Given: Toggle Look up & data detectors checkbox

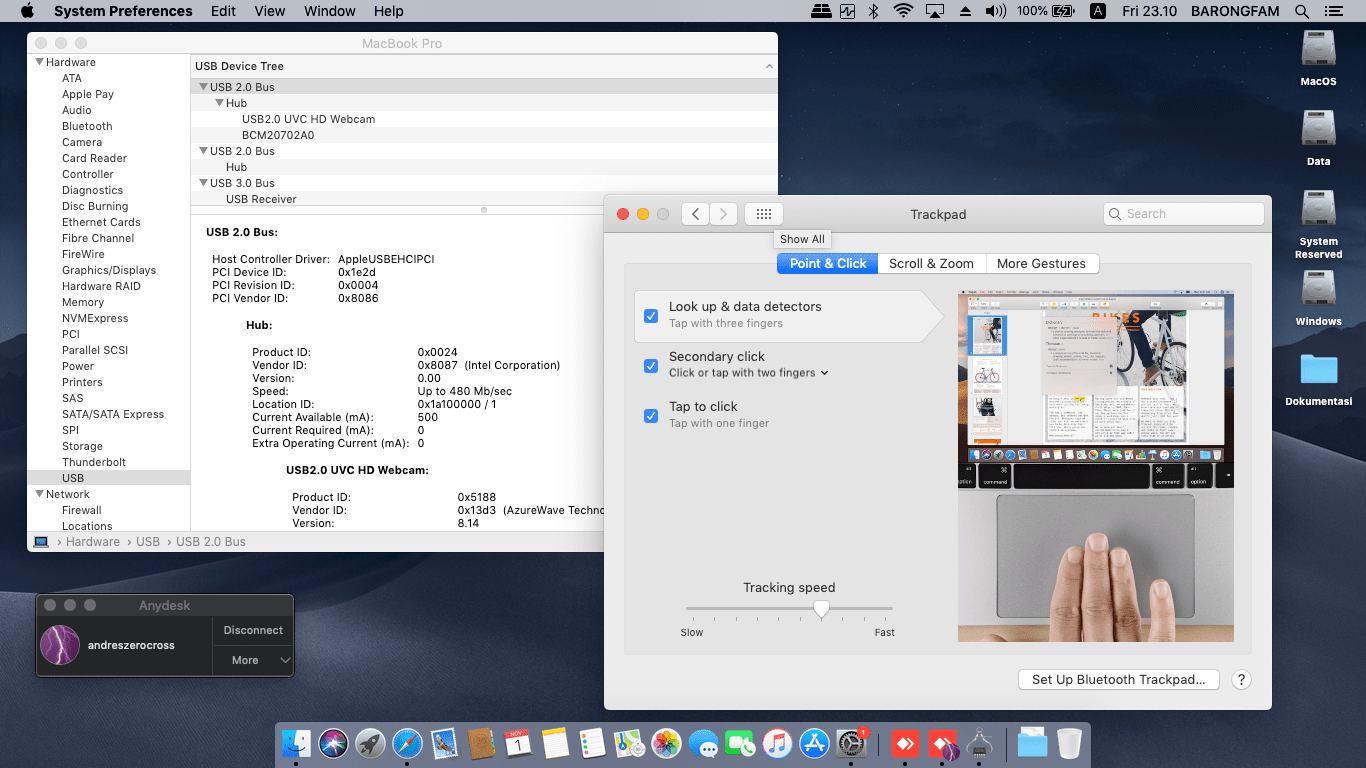Looking at the screenshot, I should 651,315.
